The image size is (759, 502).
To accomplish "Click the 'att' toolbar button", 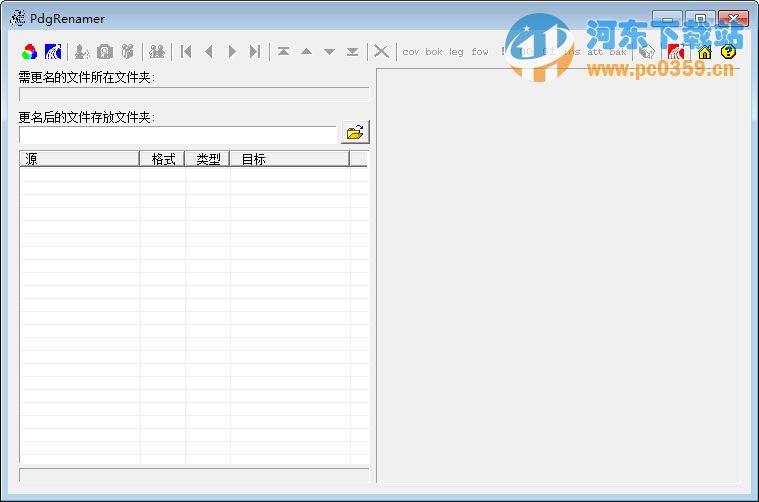I will (595, 51).
